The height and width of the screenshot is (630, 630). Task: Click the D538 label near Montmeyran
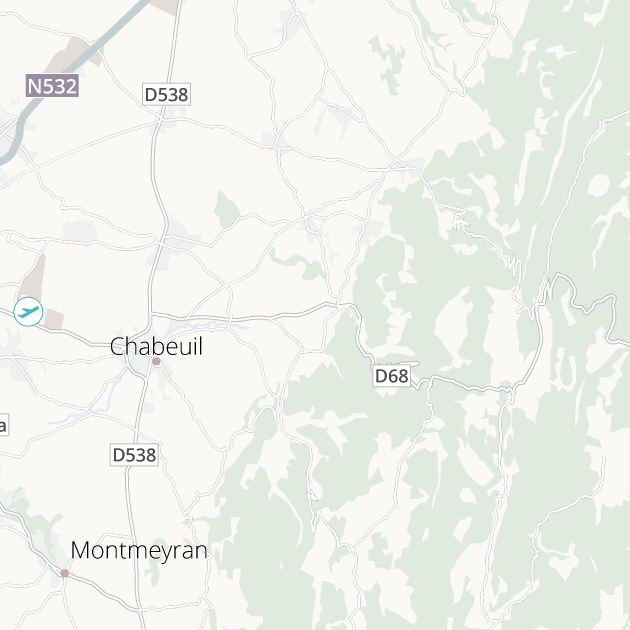(134, 455)
